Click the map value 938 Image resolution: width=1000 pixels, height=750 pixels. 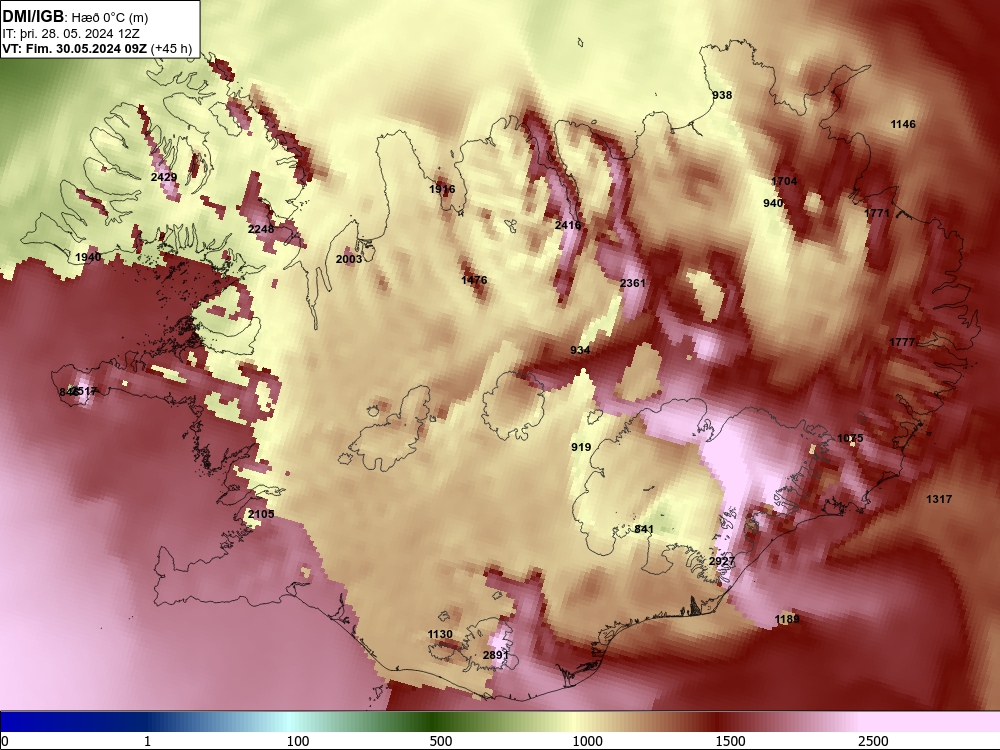pyautogui.click(x=722, y=95)
